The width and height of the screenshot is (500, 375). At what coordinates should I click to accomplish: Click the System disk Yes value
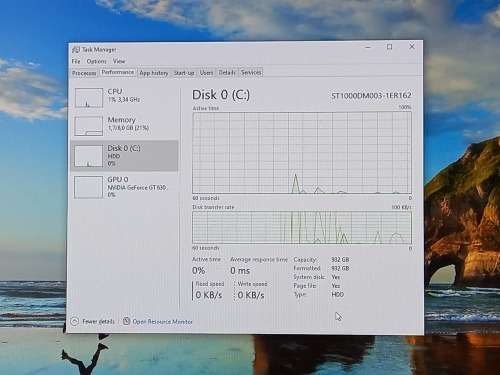[336, 277]
